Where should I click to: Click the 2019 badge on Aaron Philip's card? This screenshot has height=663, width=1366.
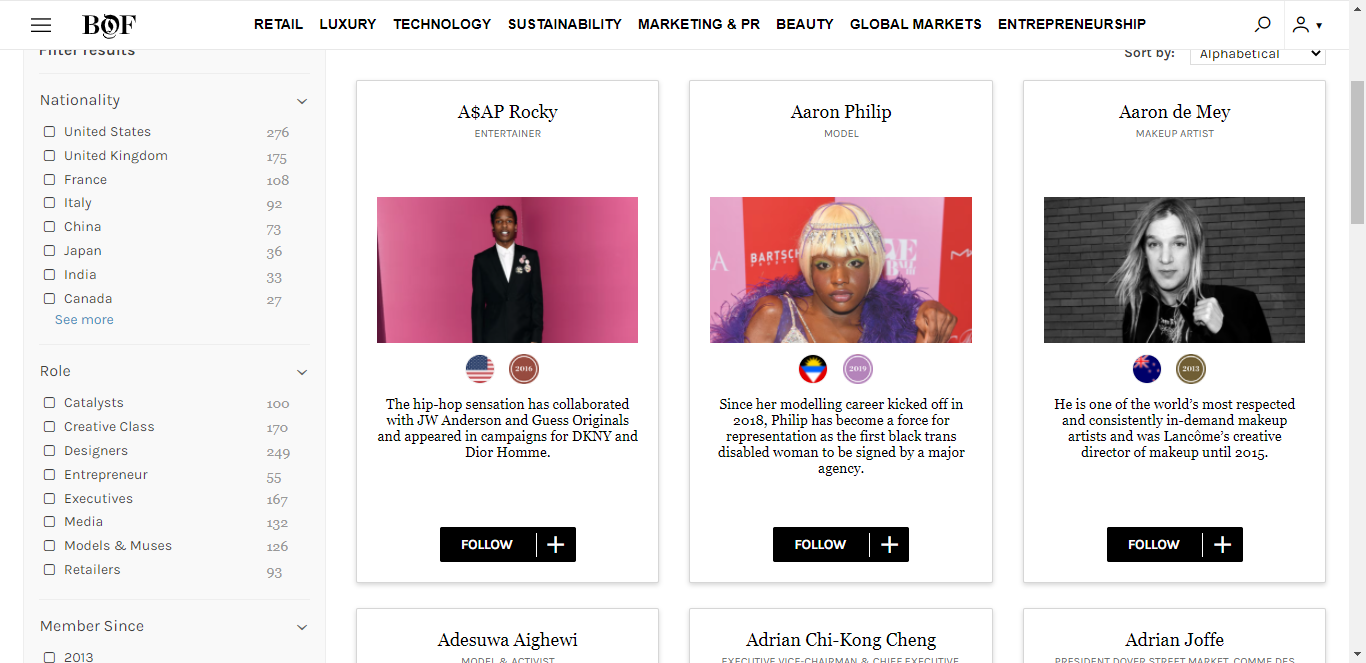tap(858, 368)
